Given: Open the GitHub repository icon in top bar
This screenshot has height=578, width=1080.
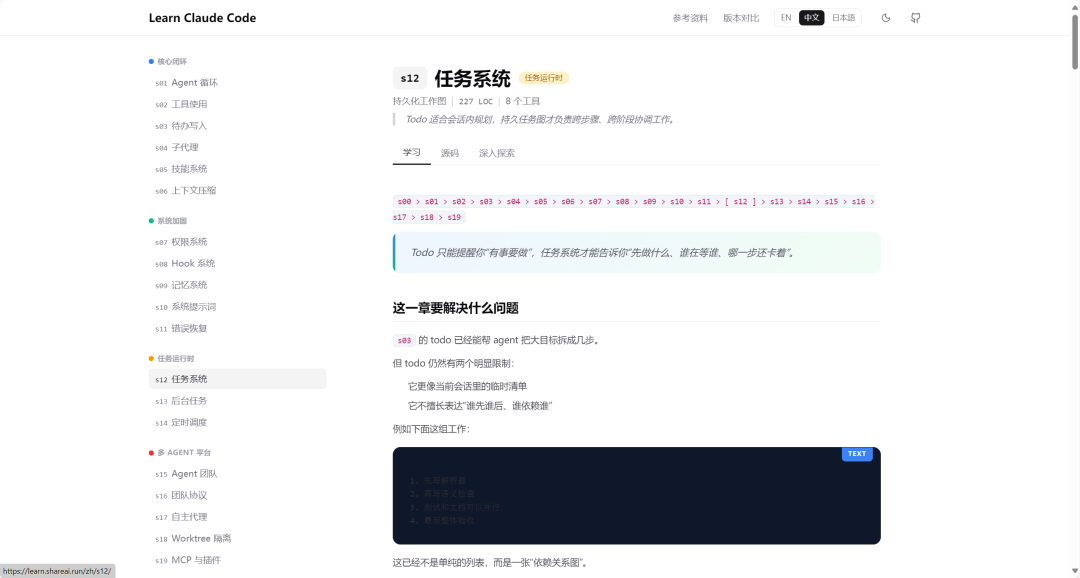Looking at the screenshot, I should [x=915, y=17].
